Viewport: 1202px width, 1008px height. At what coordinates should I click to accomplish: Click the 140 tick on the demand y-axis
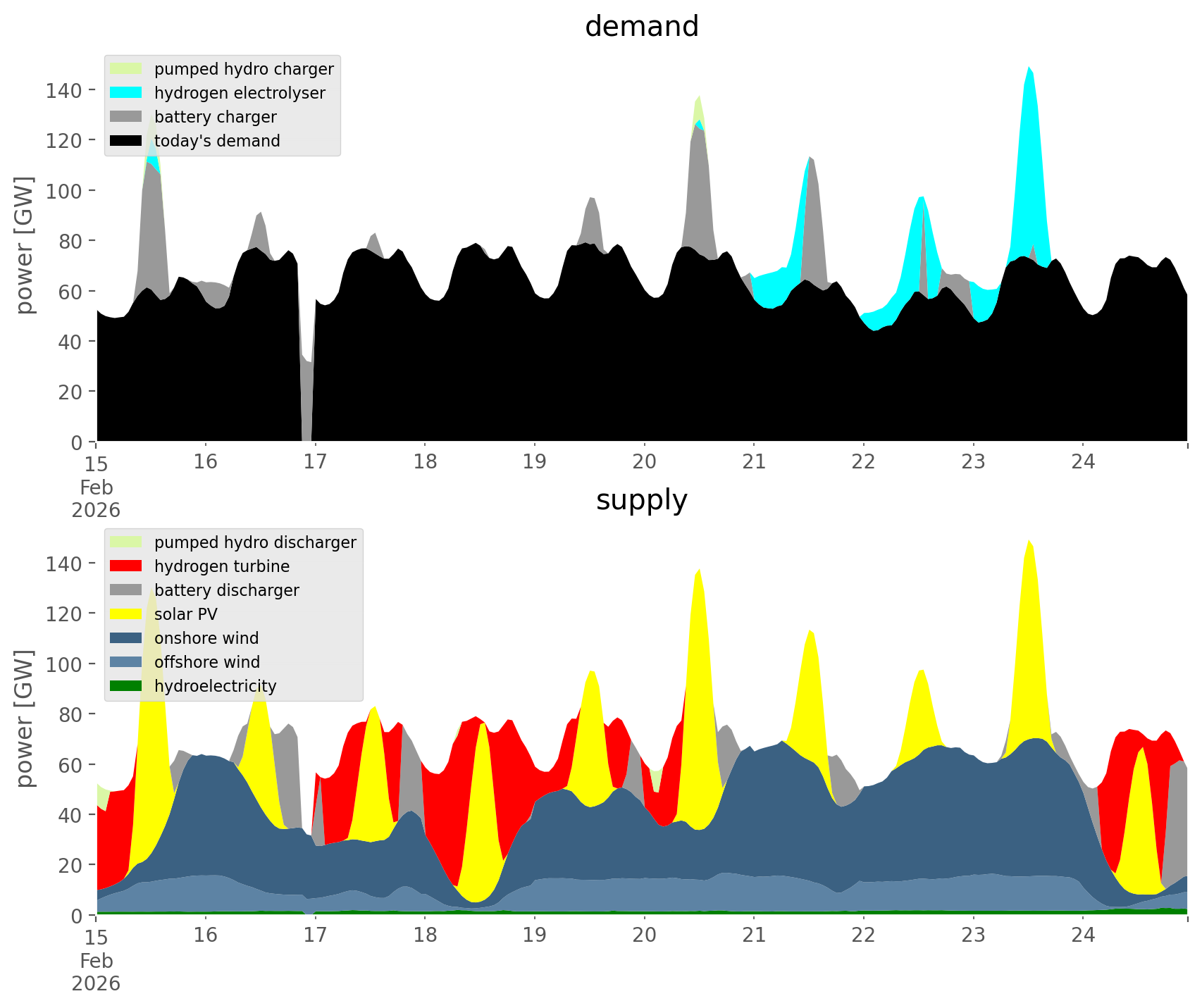[x=64, y=90]
